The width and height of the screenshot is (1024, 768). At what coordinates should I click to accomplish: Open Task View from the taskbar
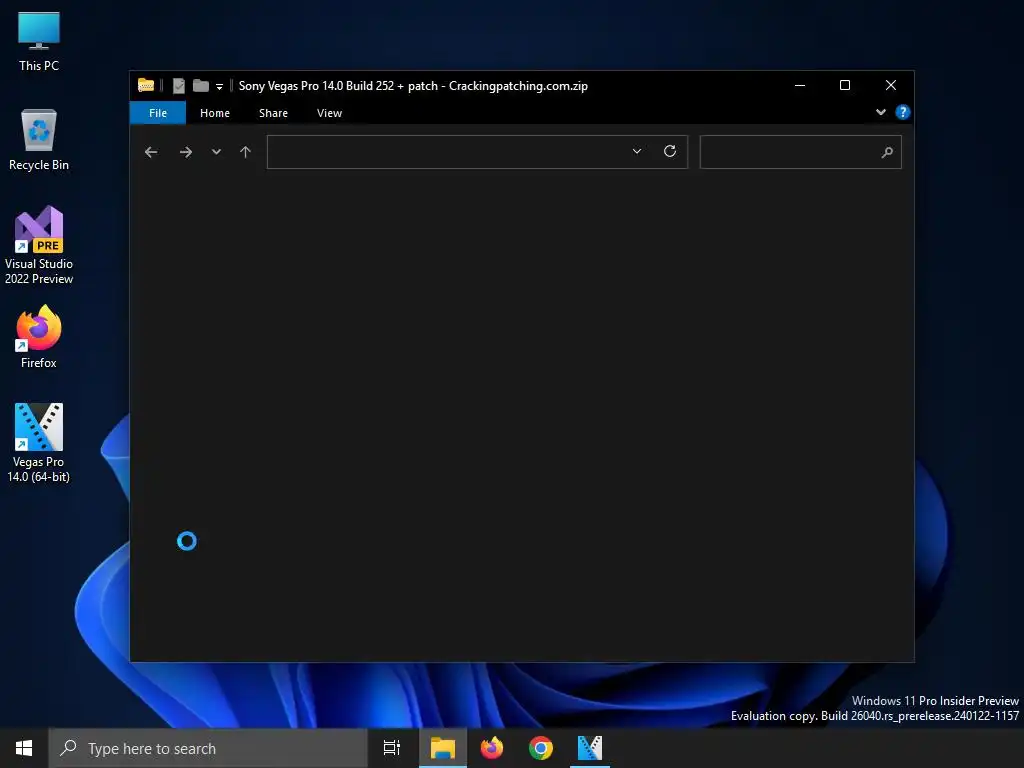point(392,748)
